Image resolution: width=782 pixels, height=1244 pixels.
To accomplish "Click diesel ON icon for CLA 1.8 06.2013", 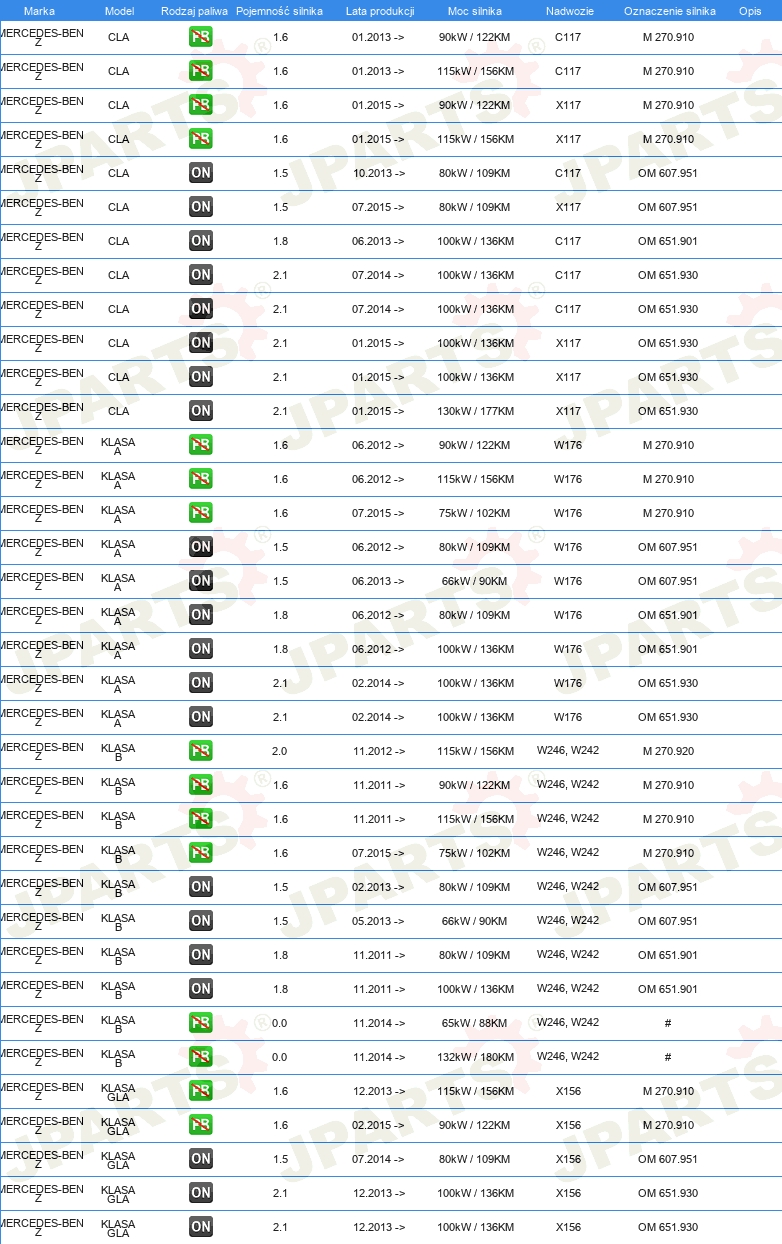I will (x=200, y=241).
